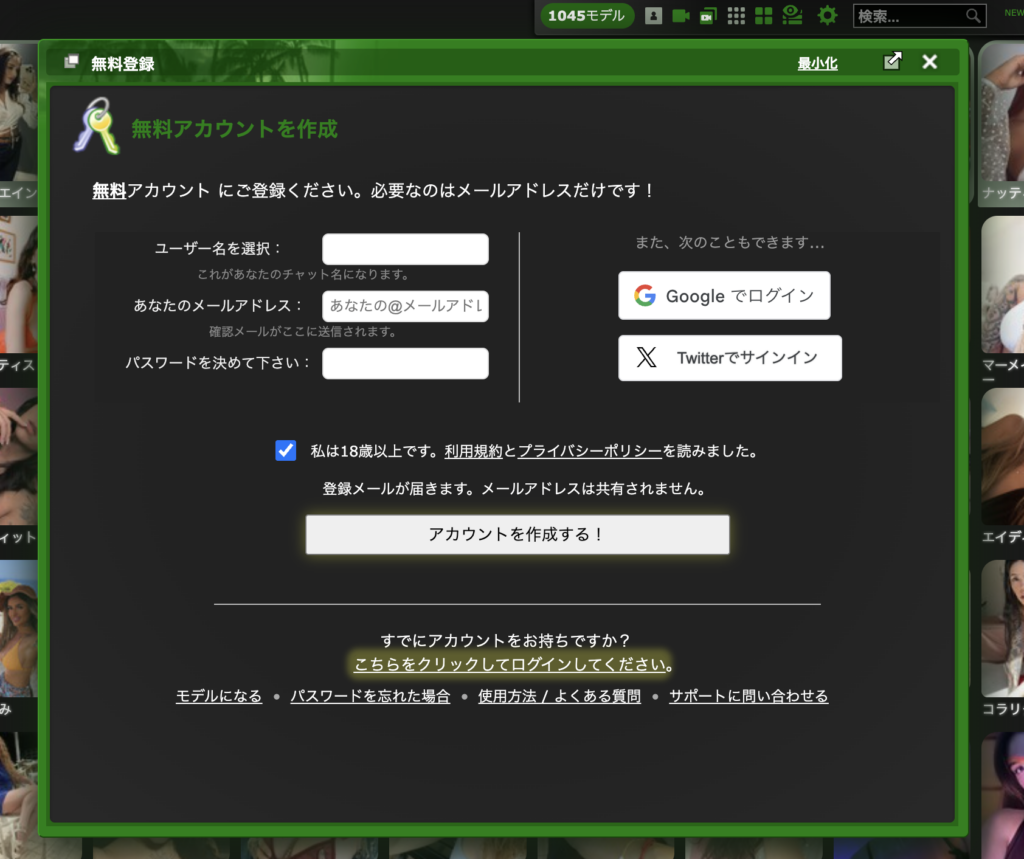Select the video camera icon in the toolbar
Viewport: 1024px width, 859px height.
point(681,15)
